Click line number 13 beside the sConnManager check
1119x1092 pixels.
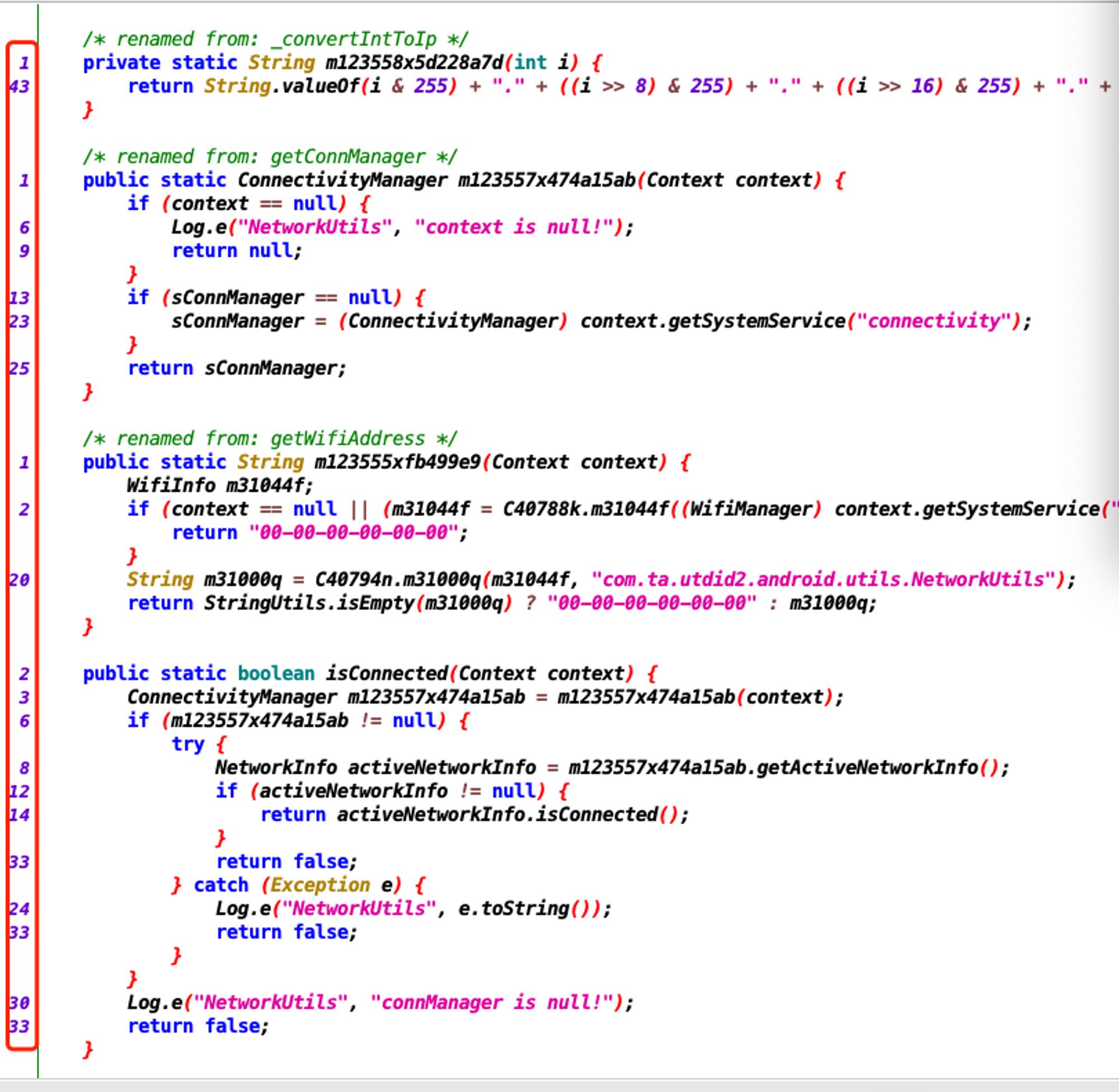[x=19, y=298]
